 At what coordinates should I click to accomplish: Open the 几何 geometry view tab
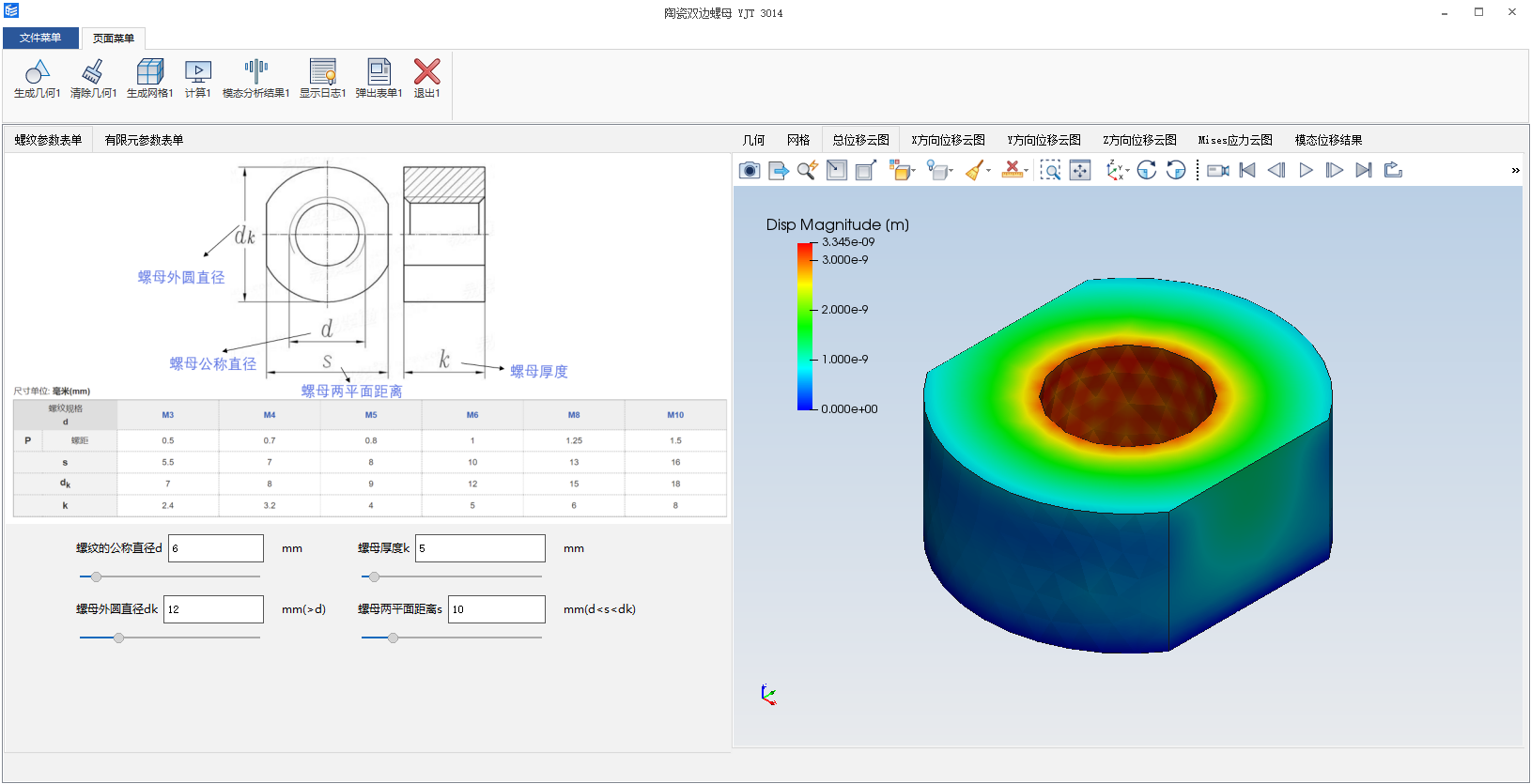click(754, 140)
